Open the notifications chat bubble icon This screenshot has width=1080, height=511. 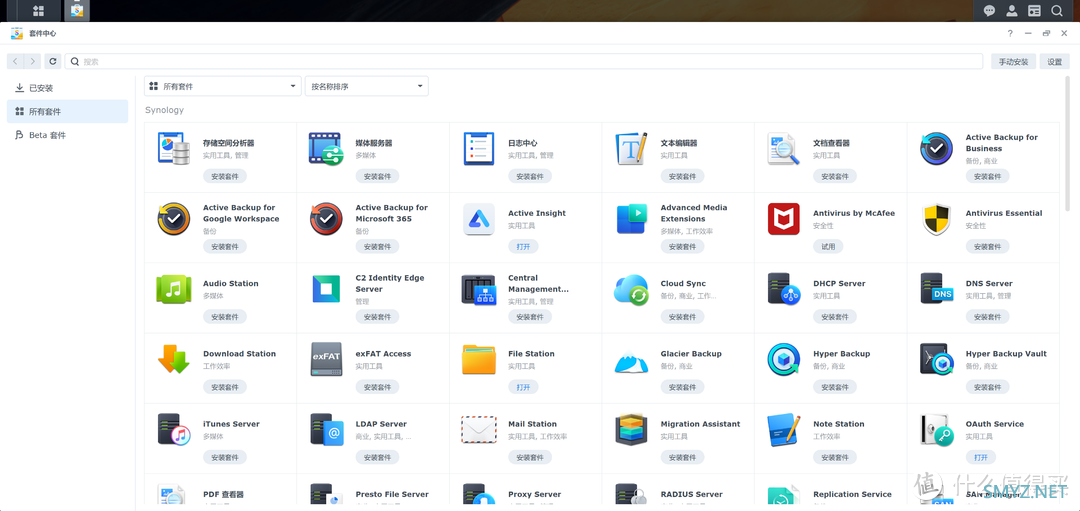pyautogui.click(x=989, y=10)
